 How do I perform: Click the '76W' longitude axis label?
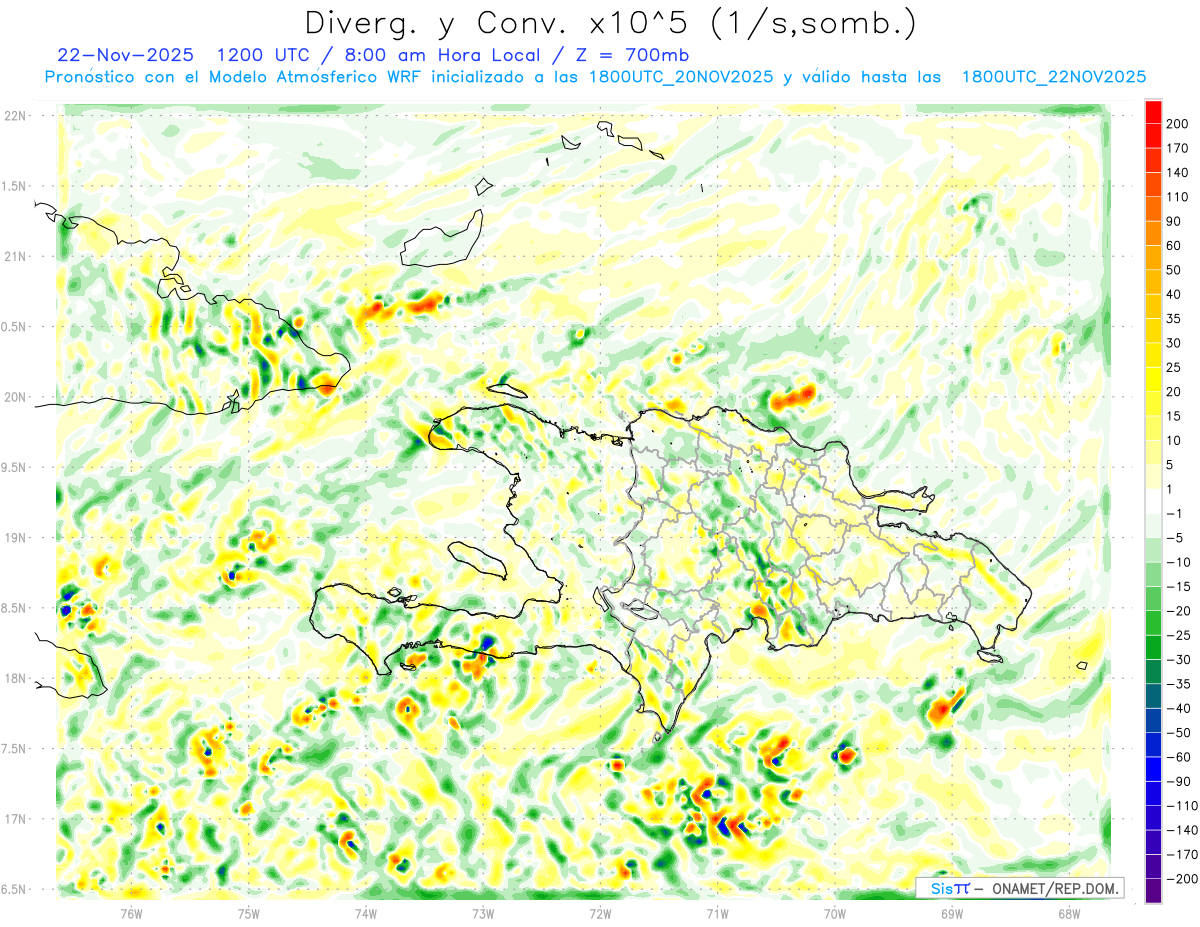pyautogui.click(x=131, y=913)
